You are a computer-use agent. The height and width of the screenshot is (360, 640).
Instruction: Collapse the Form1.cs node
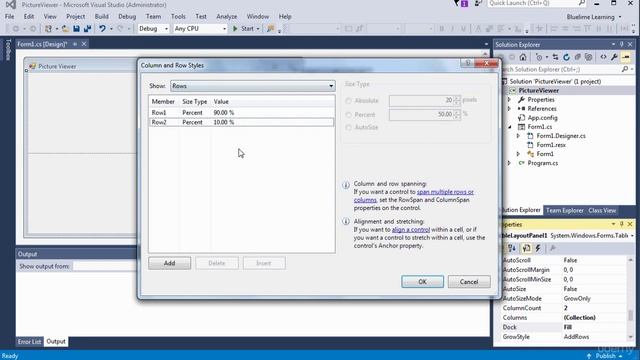[509, 127]
